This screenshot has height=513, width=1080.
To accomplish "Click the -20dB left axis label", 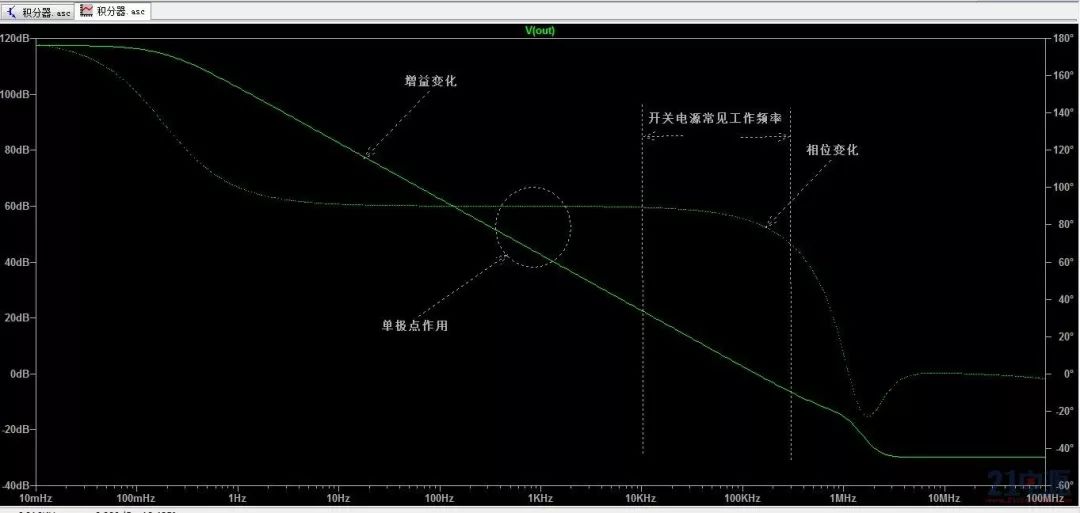I will [16, 430].
